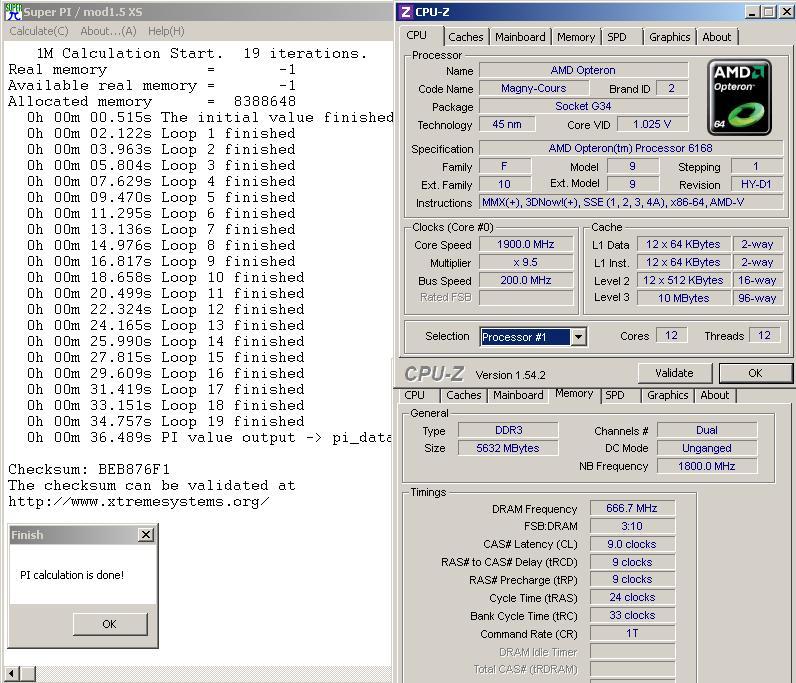
Task: Click the DC Mode Unganged value
Action: click(707, 448)
